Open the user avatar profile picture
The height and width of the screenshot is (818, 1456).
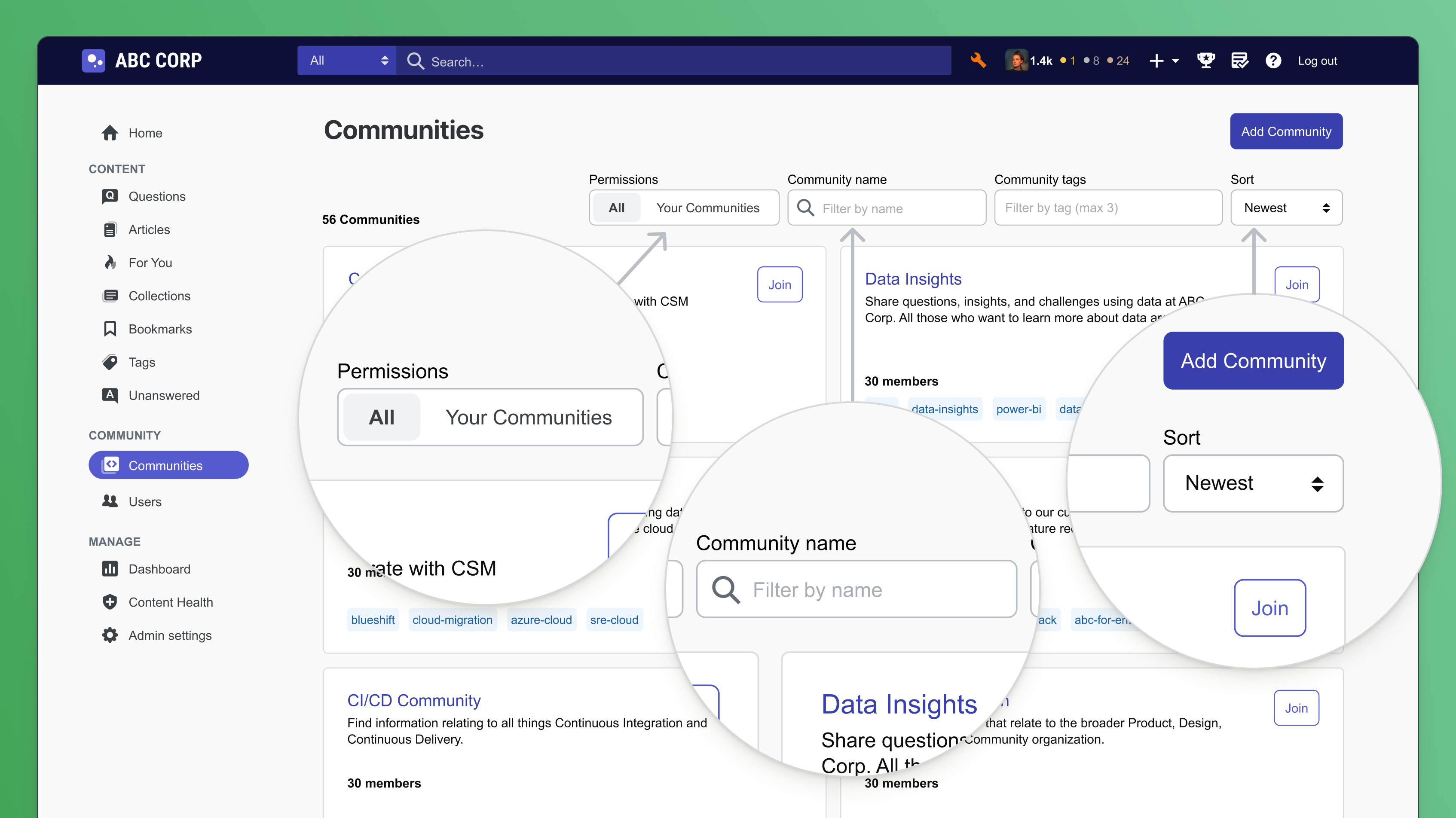(1016, 61)
